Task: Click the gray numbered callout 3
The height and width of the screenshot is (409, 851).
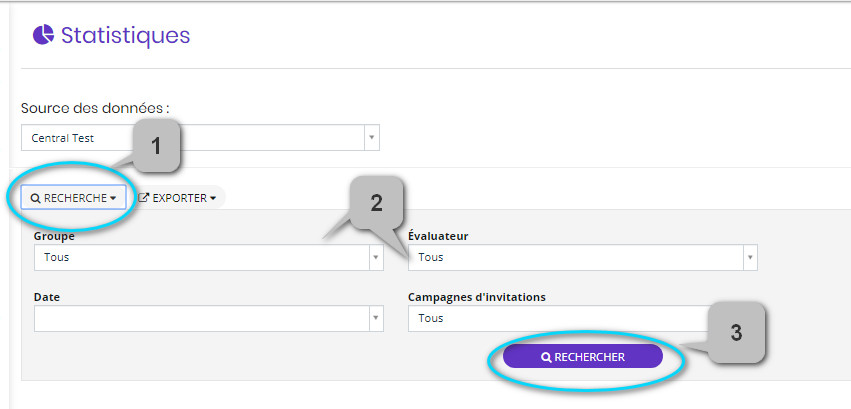Action: coord(736,333)
